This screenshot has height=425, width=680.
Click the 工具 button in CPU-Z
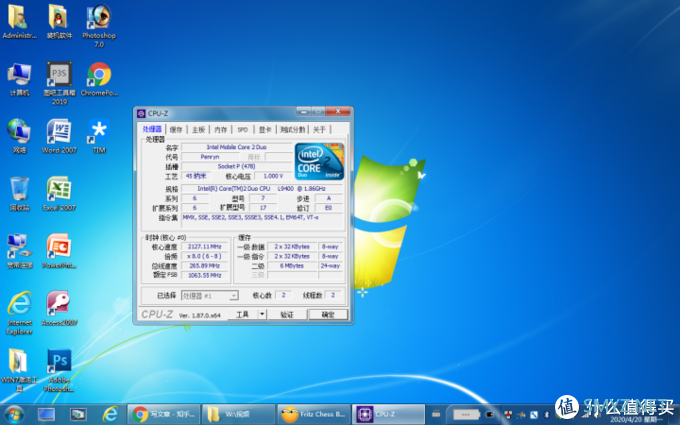243,314
